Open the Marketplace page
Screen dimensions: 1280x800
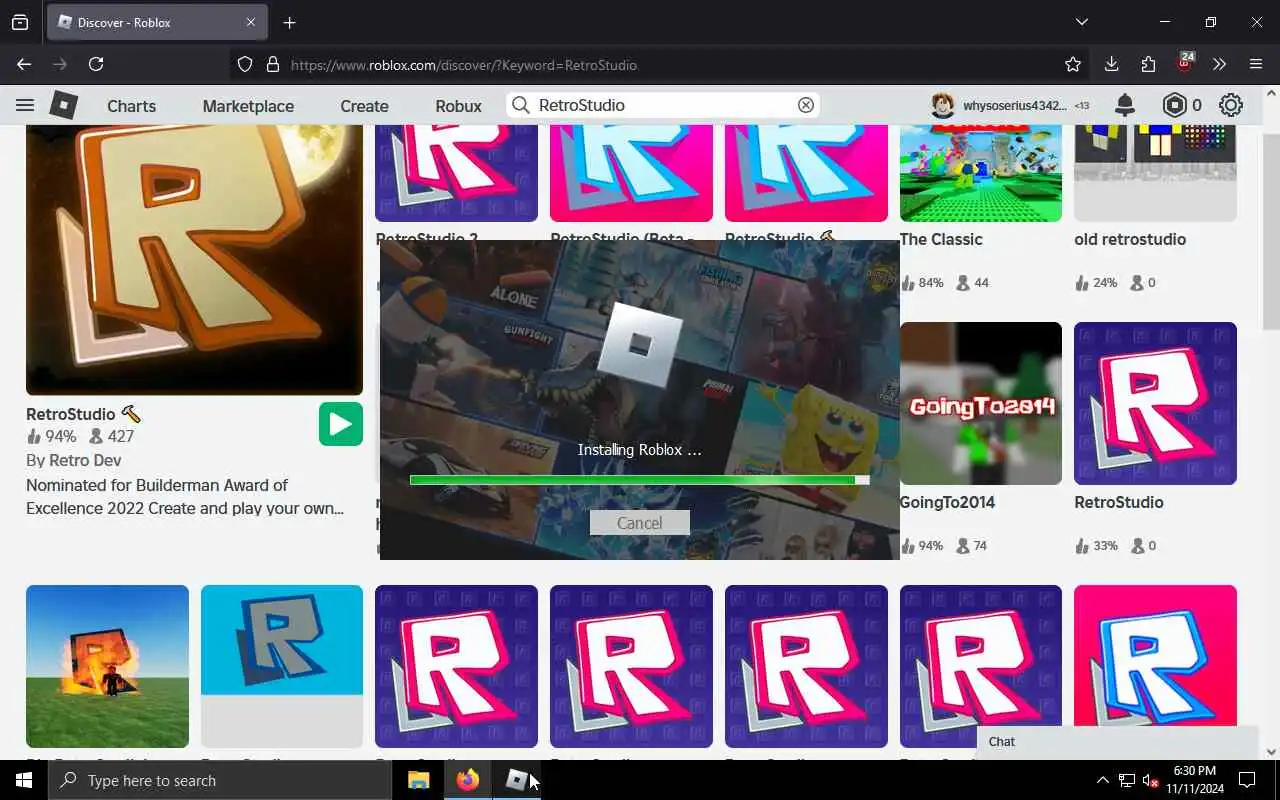[x=248, y=106]
